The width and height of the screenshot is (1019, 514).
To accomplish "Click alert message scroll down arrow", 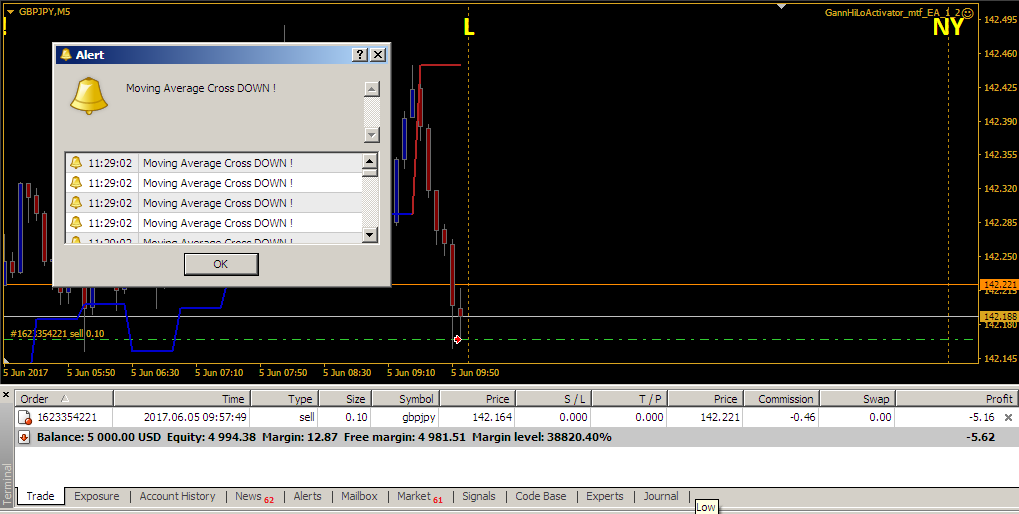I will [372, 135].
